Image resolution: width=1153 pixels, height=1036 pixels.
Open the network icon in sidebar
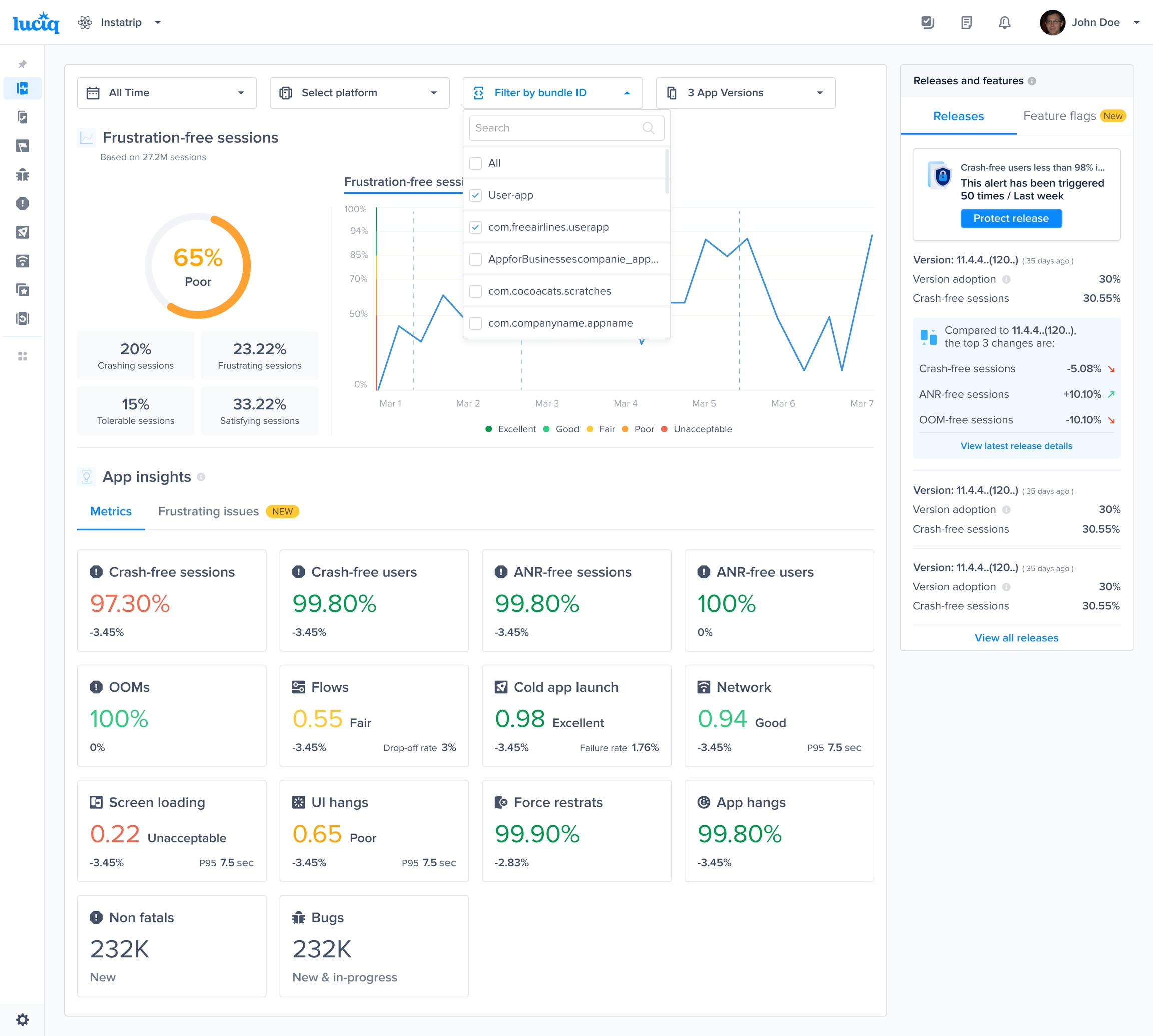click(22, 261)
